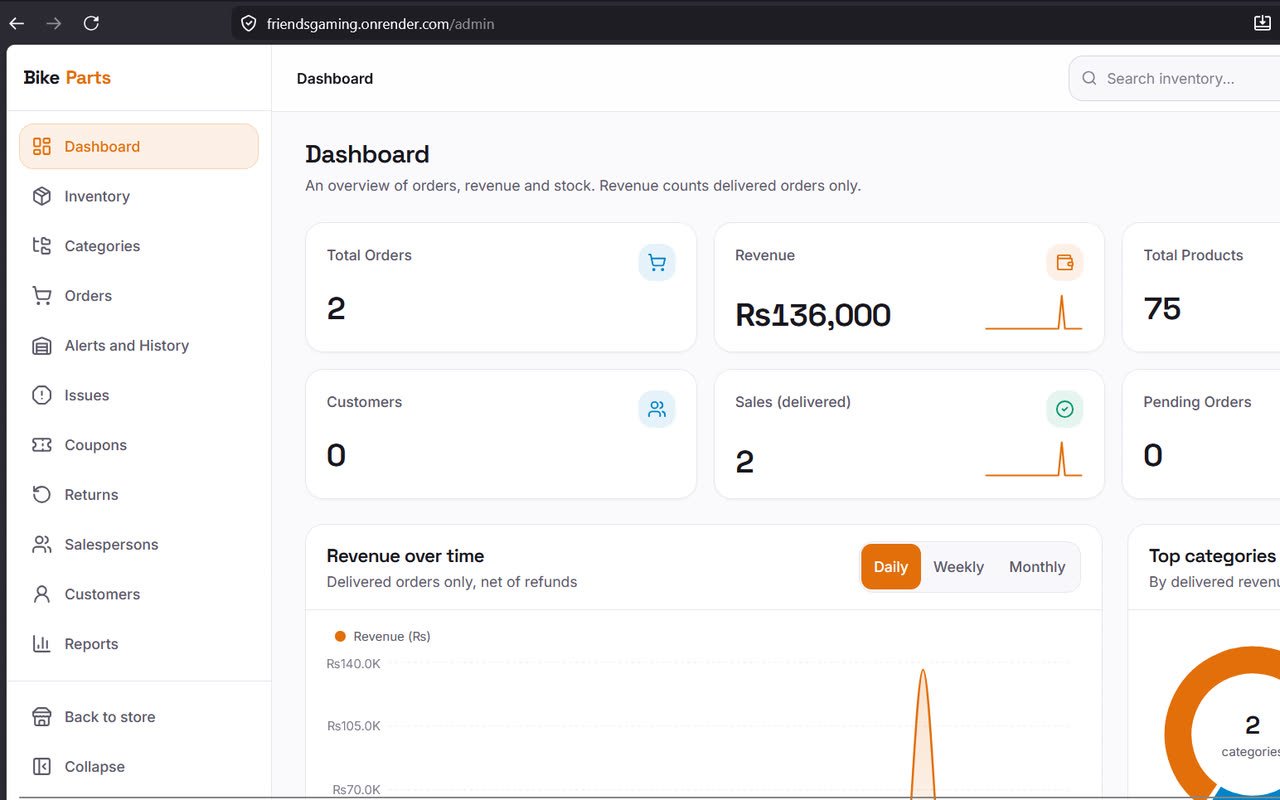Click the cart icon on Total Orders card
This screenshot has height=800, width=1280.
pos(657,263)
